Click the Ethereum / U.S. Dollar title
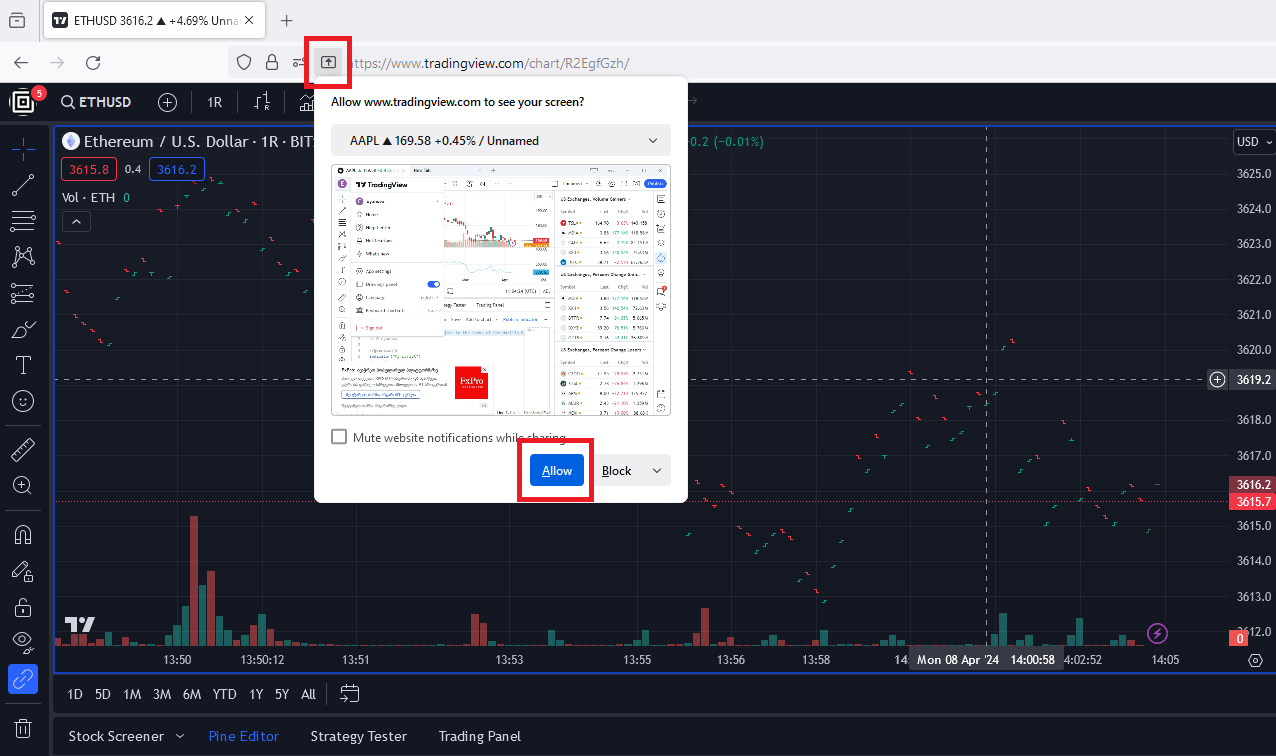Image resolution: width=1276 pixels, height=756 pixels. click(164, 141)
